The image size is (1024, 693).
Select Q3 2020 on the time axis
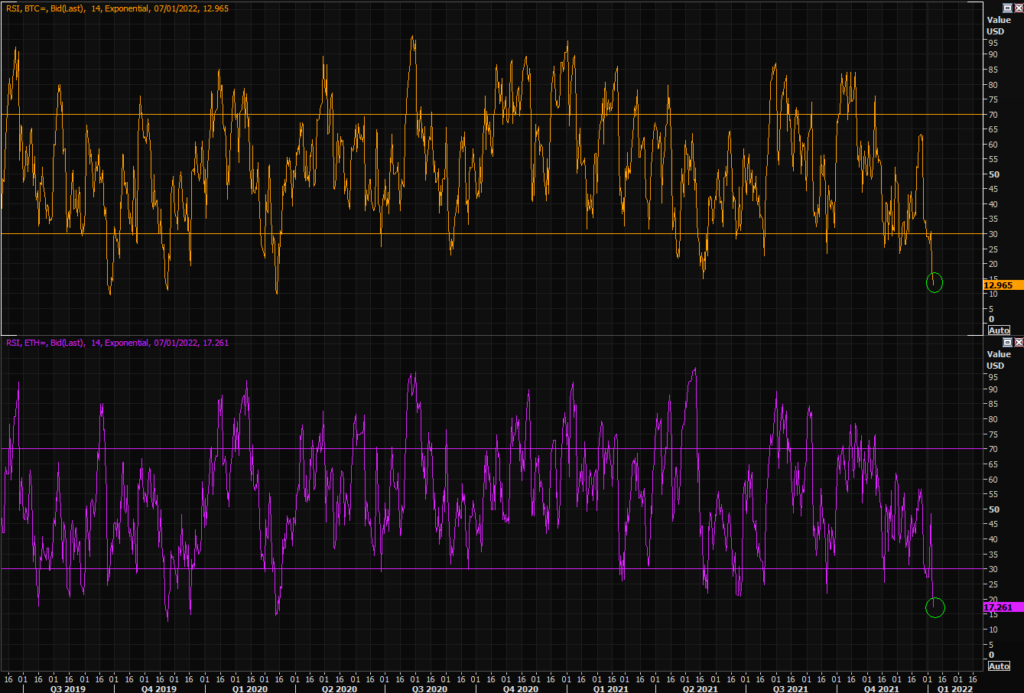pos(428,687)
